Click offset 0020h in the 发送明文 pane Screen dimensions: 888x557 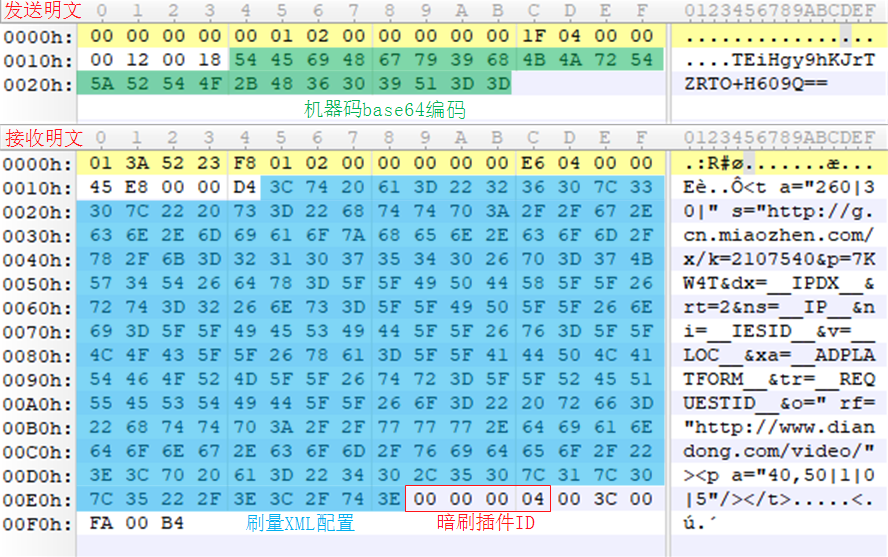click(38, 84)
